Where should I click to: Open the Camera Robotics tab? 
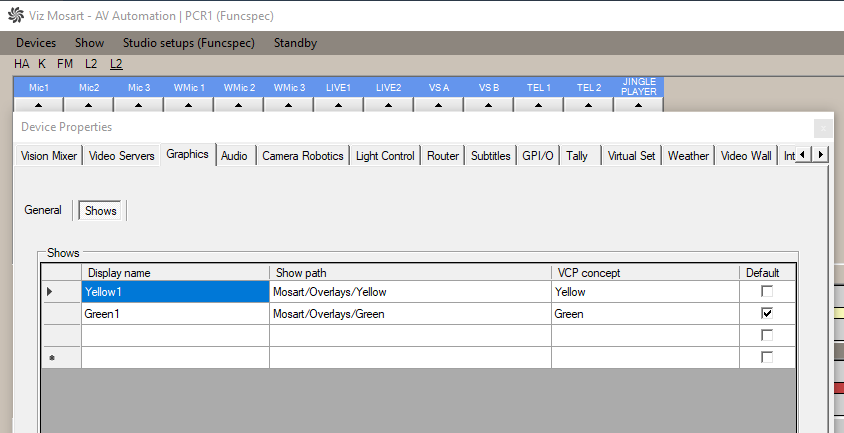[x=302, y=156]
